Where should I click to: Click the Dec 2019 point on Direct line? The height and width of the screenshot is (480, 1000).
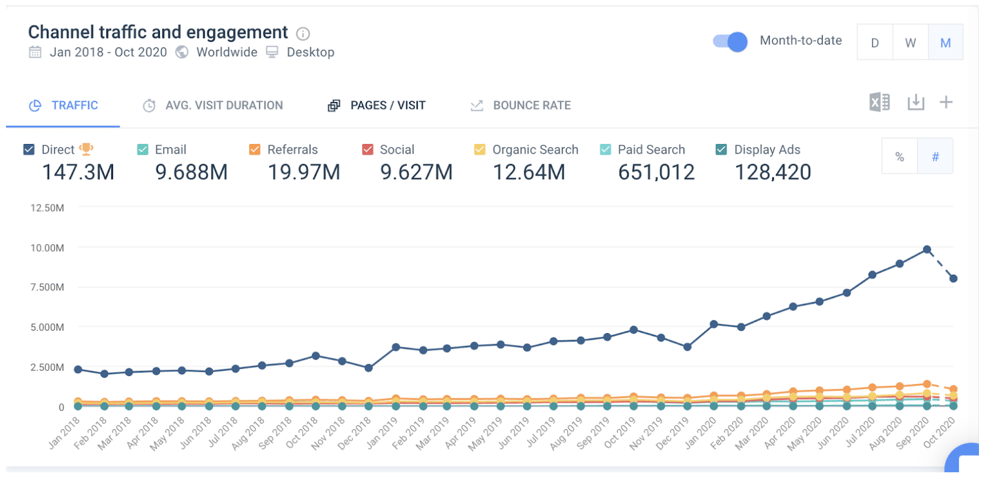(688, 347)
